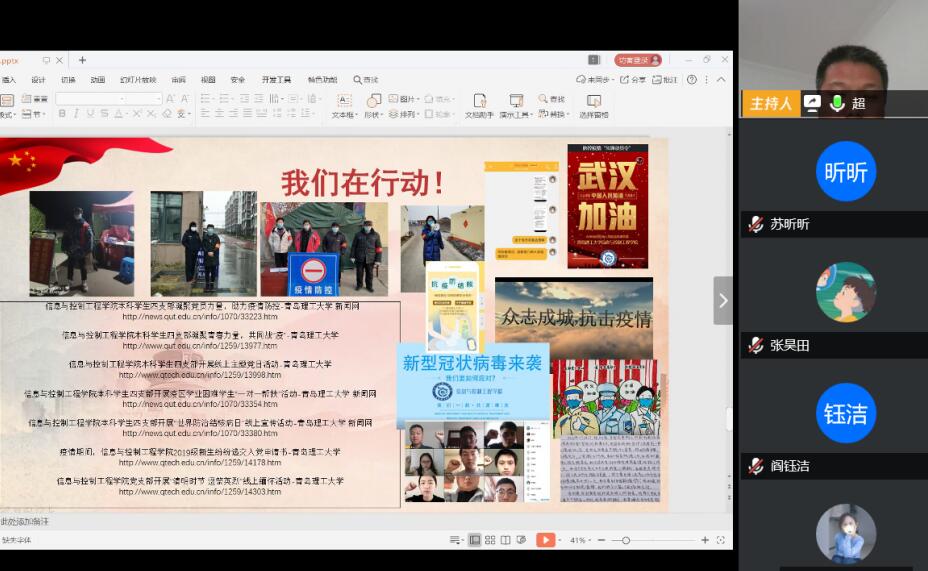928x571 pixels.
Task: Click the side panel expand arrow
Action: (x=722, y=301)
